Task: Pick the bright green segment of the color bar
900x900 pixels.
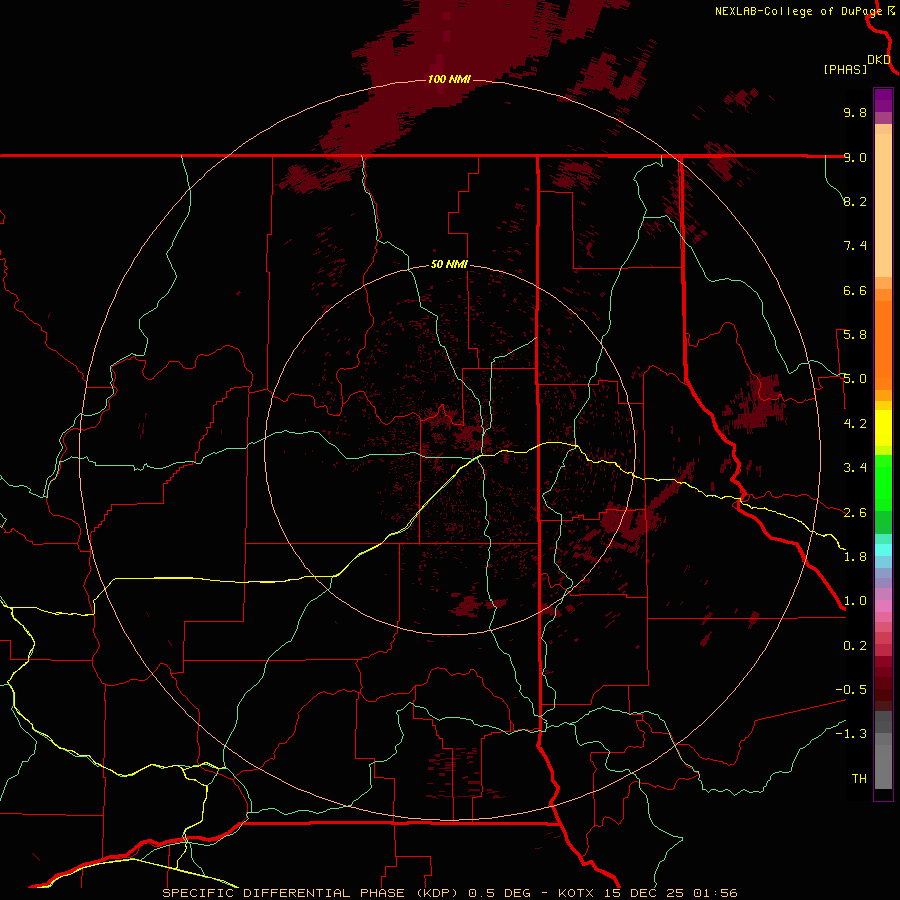Action: tap(883, 483)
